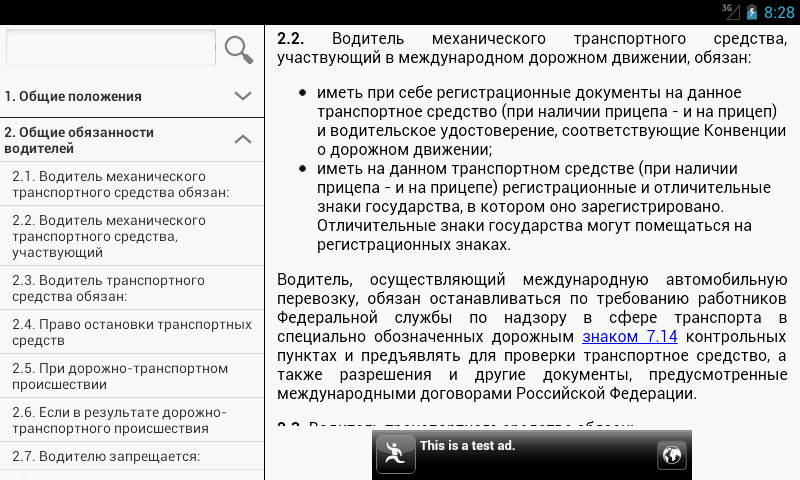Tap the globe icon in the ad banner
This screenshot has height=480, width=800.
pos(671,454)
